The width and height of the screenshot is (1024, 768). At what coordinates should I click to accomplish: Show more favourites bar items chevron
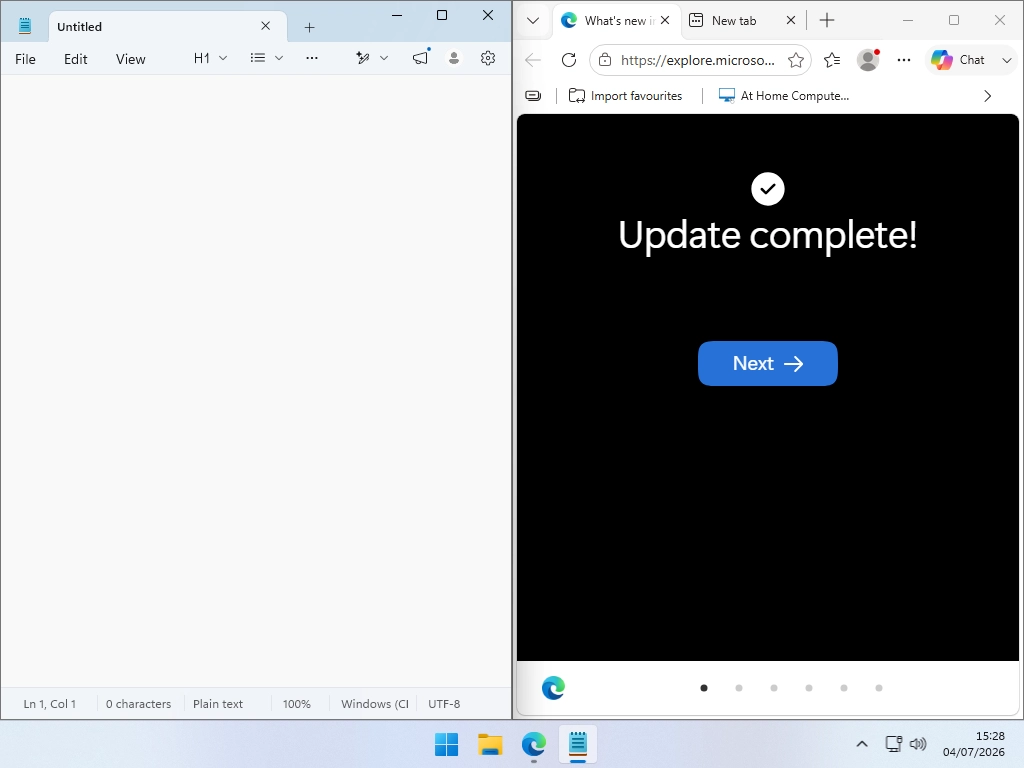pyautogui.click(x=987, y=96)
